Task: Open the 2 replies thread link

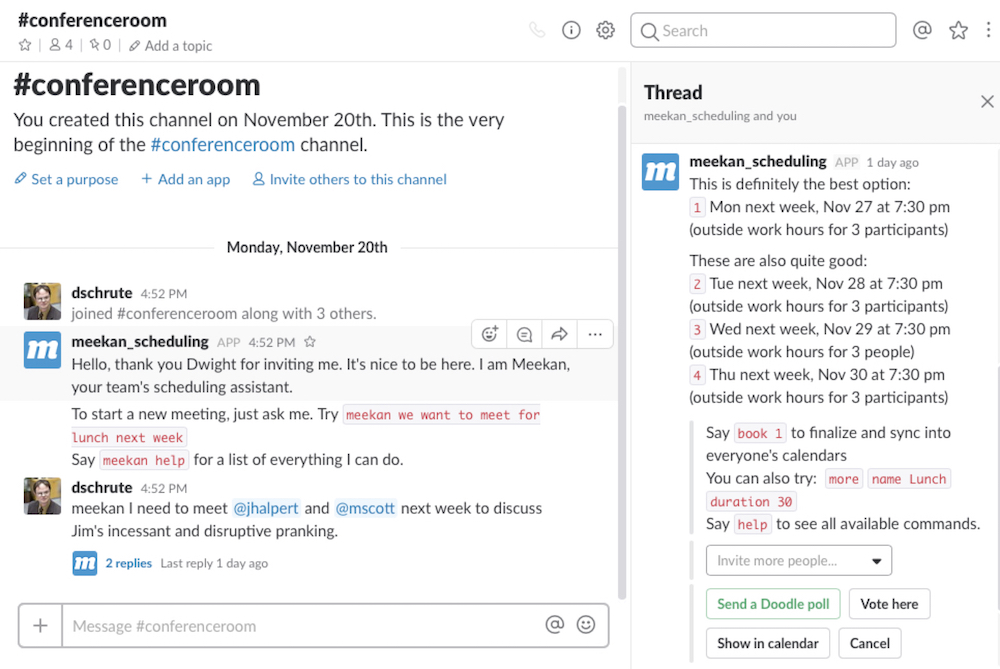Action: (x=128, y=563)
